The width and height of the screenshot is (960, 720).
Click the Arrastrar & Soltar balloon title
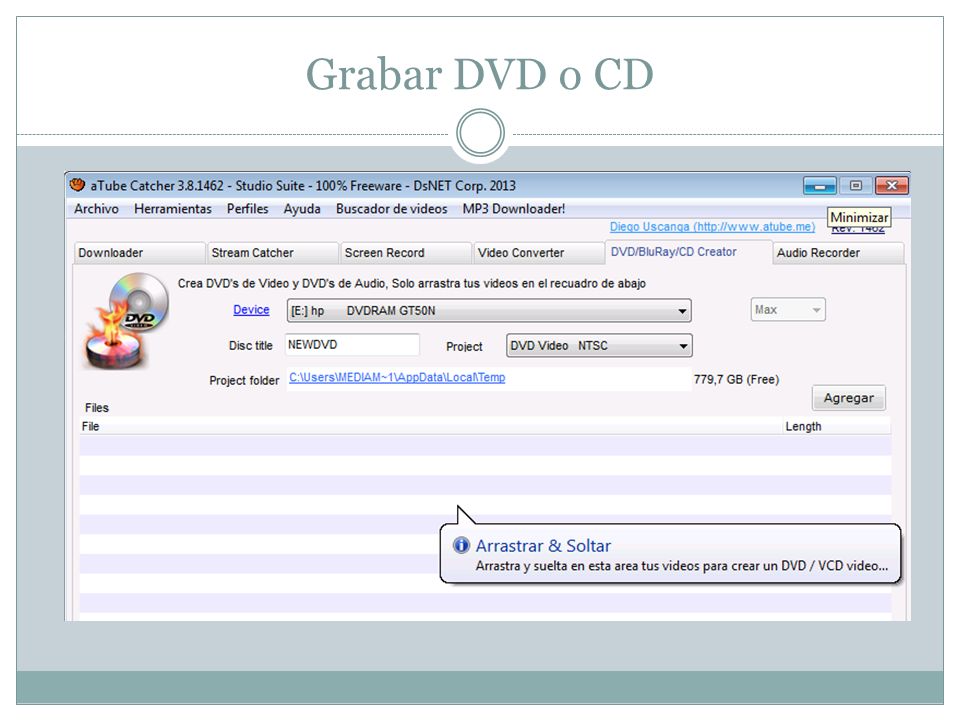pos(543,546)
